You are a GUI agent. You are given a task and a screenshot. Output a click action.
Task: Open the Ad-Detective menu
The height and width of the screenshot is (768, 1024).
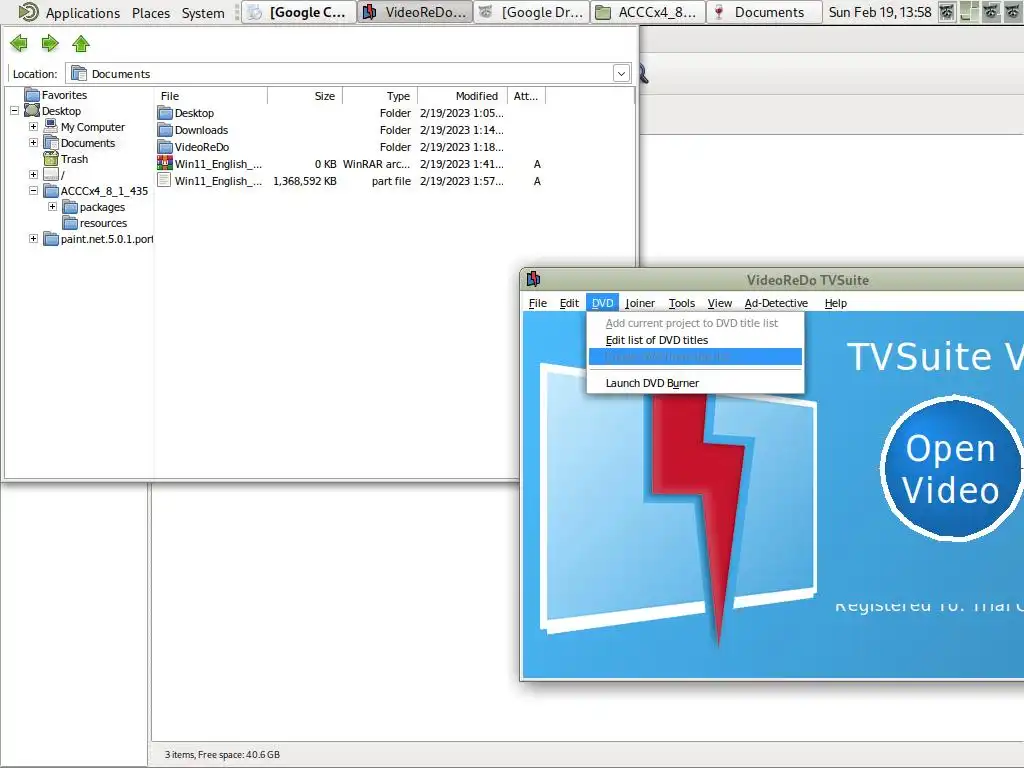776,303
